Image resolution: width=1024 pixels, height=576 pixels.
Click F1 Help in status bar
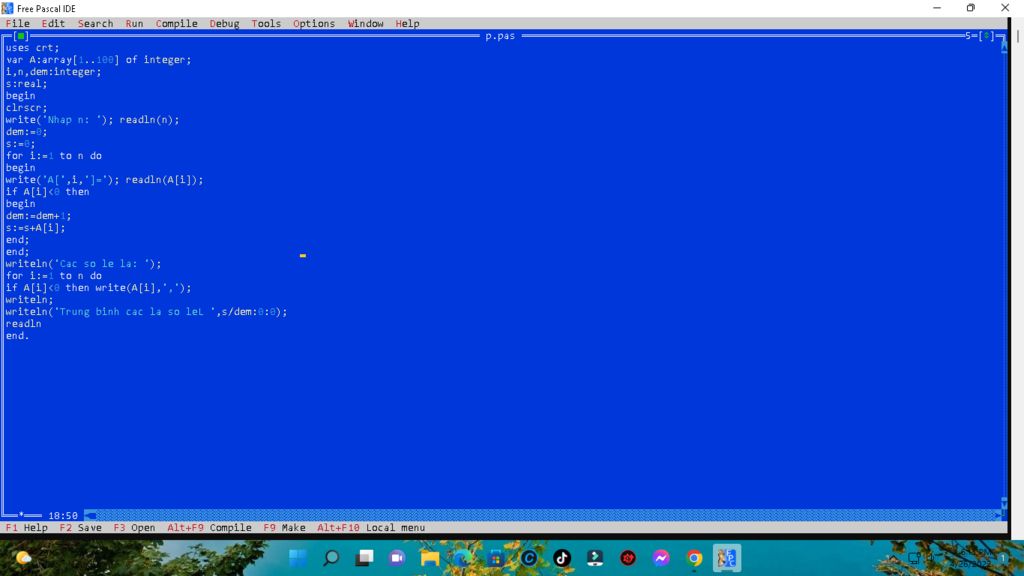(27, 528)
